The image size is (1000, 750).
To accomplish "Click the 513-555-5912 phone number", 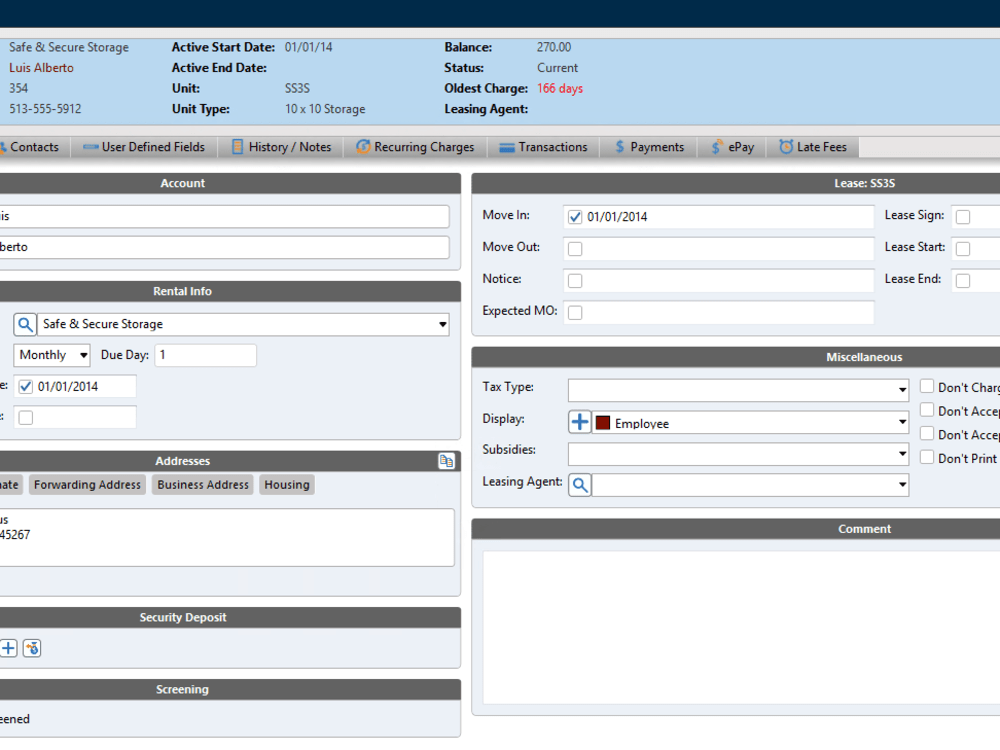I will (45, 109).
